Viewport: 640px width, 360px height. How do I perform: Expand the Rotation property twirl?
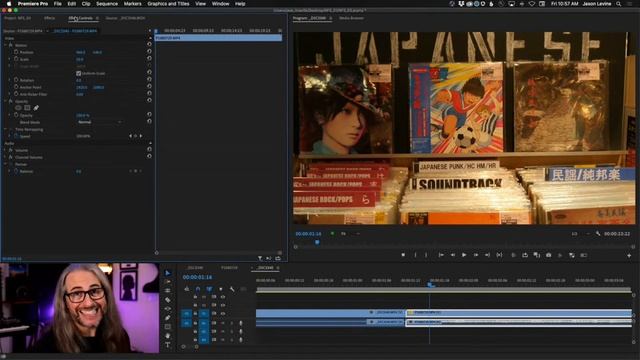click(x=10, y=80)
